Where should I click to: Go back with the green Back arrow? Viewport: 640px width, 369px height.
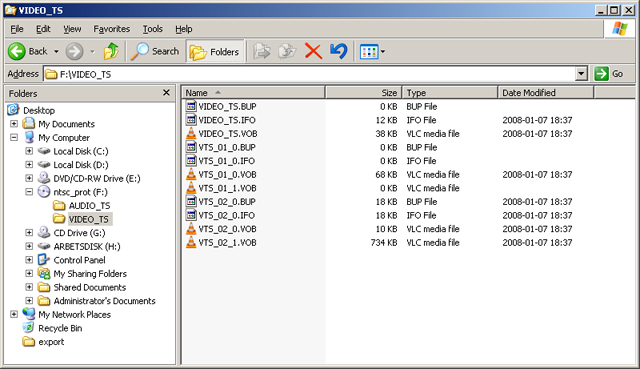(x=28, y=51)
